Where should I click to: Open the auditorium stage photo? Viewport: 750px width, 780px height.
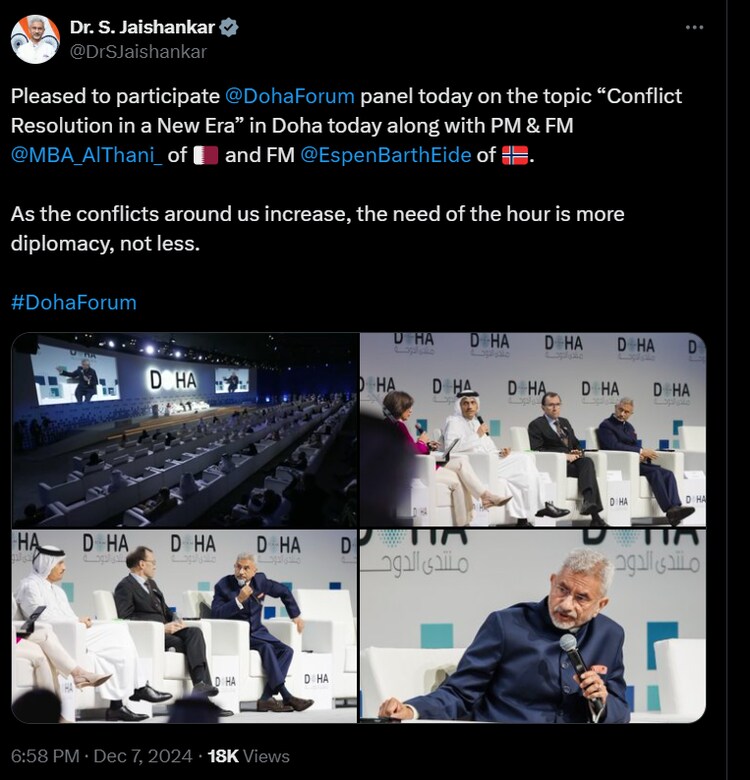[185, 429]
